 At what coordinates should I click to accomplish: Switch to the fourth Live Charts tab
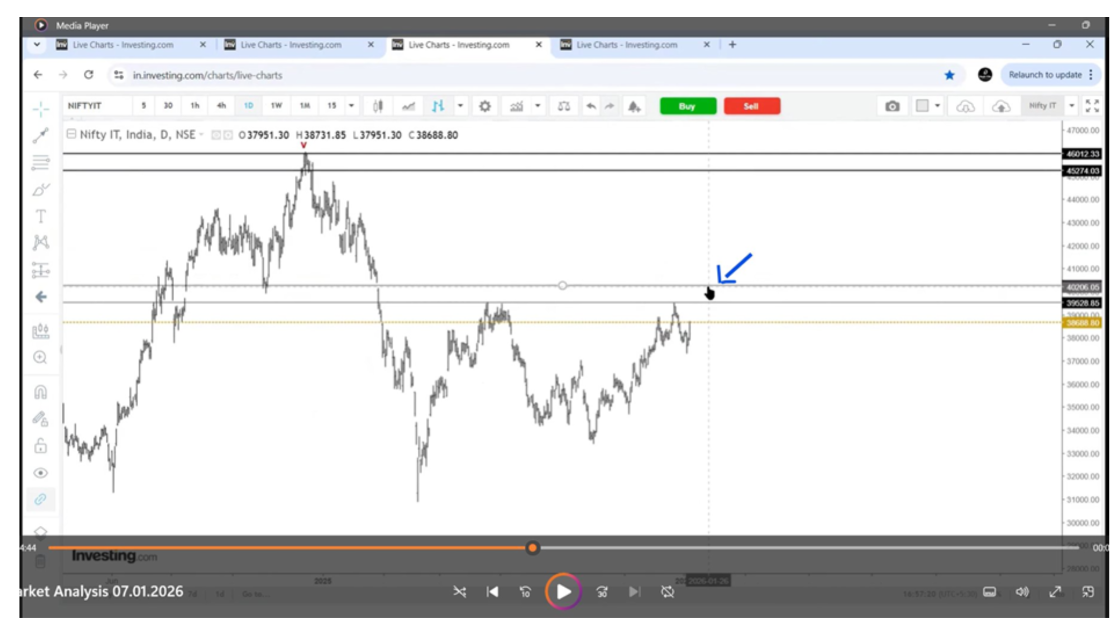coord(627,45)
